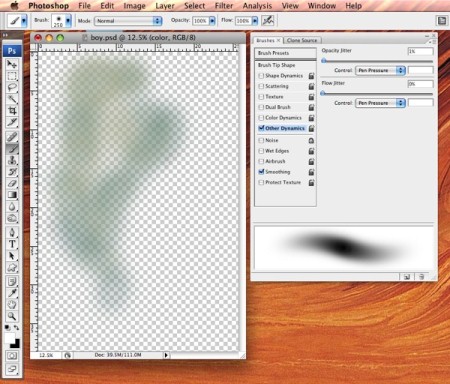Viewport: 450px width, 384px height.
Task: Create new brush in Brushes panel
Action: 407,277
